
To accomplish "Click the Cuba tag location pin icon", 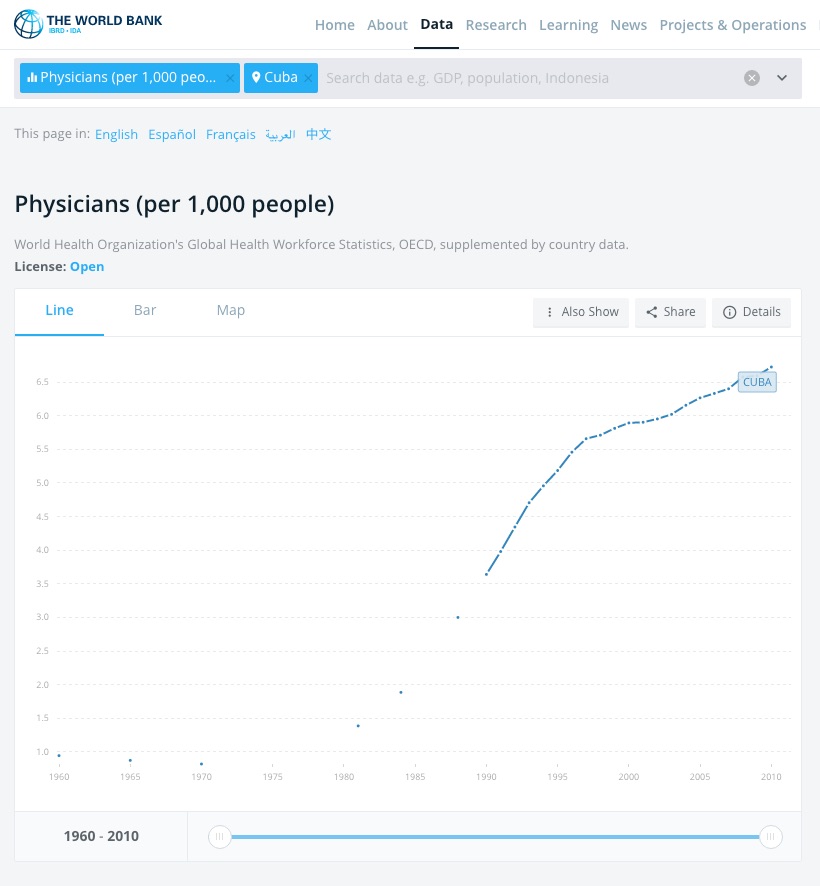I will pos(256,78).
